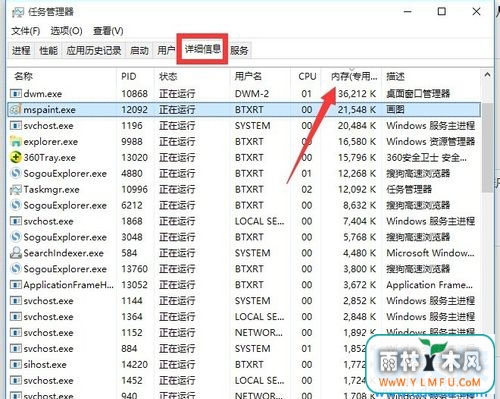Screen dimensions: 500x399
Task: Click description Windows 资源管理器
Action: point(431,142)
